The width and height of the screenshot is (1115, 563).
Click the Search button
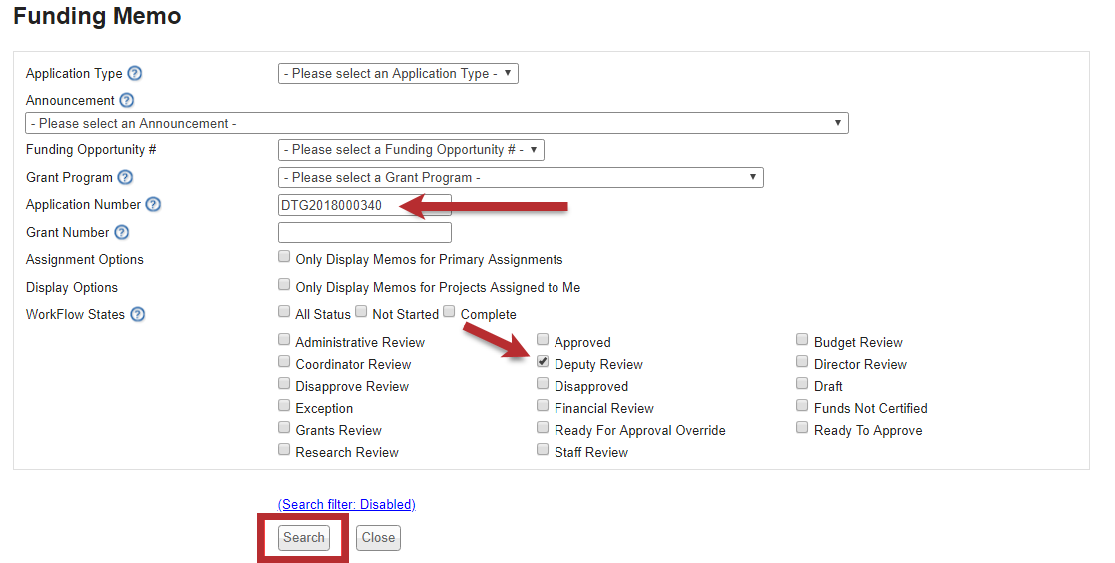tap(304, 538)
